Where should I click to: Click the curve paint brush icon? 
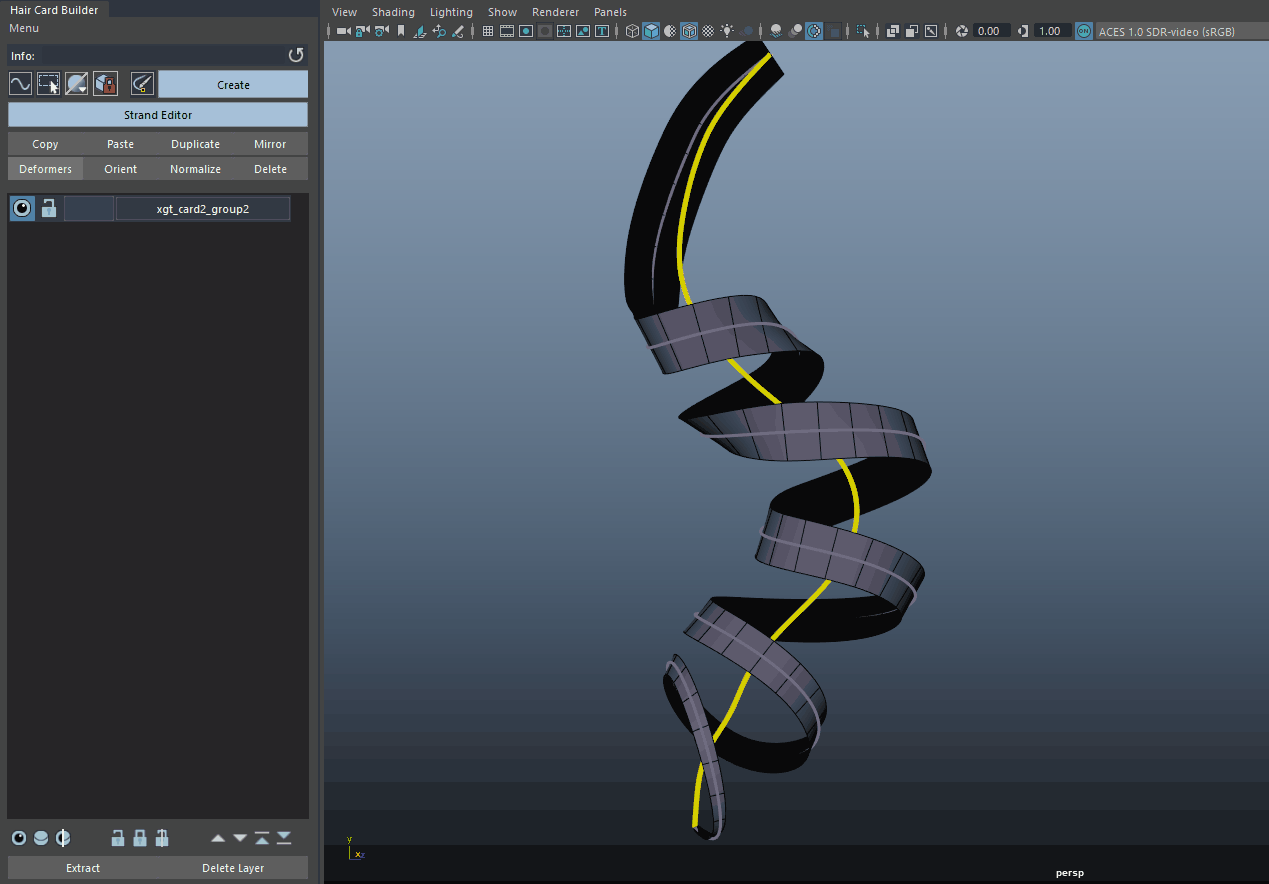tap(142, 84)
